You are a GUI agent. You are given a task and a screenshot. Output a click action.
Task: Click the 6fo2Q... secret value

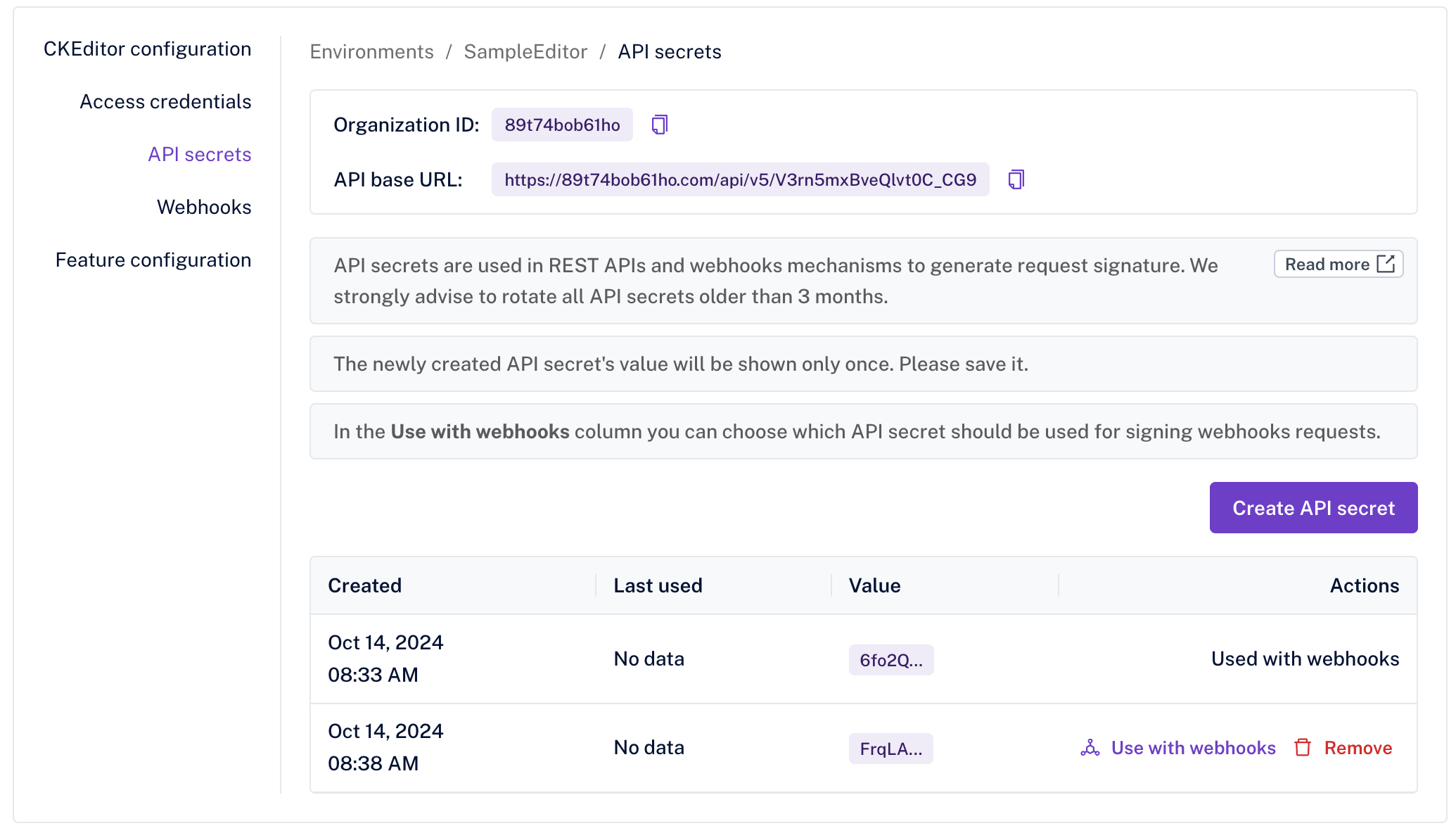(x=891, y=660)
